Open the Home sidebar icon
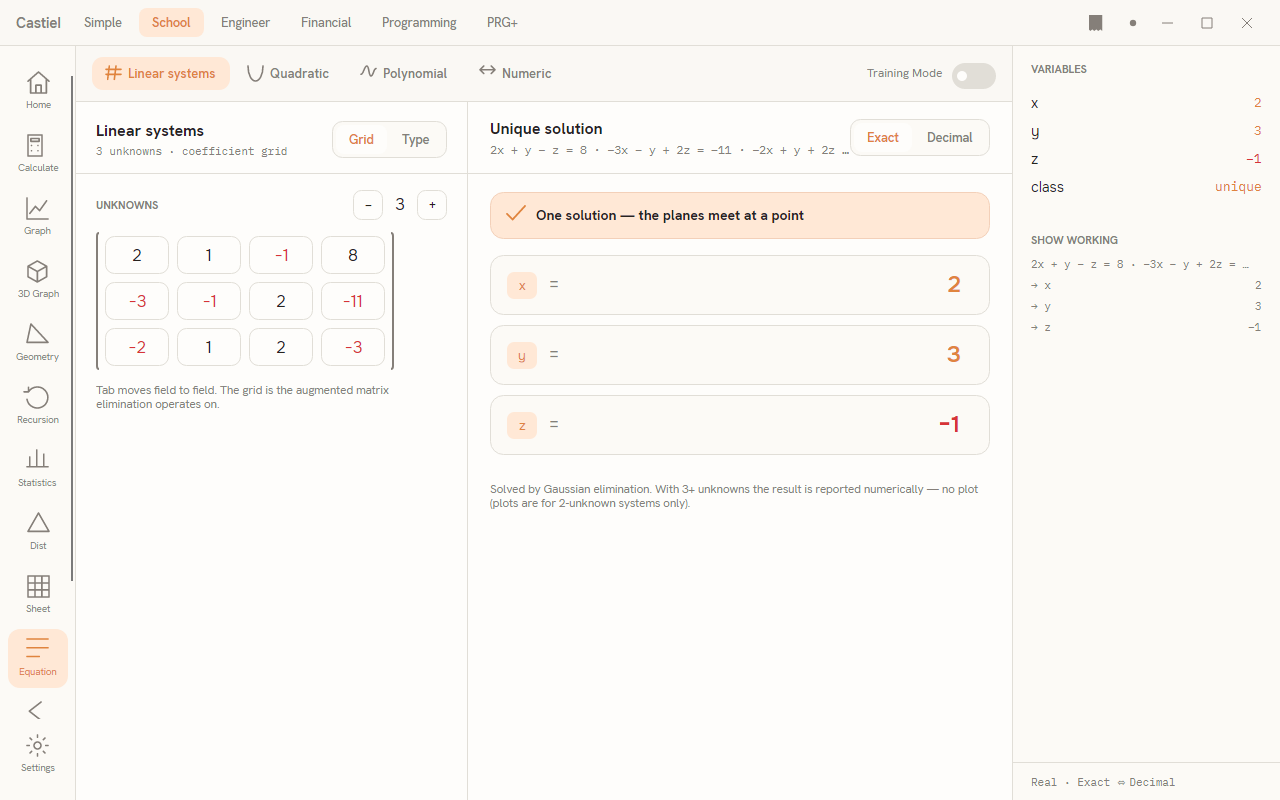This screenshot has width=1280, height=800. [x=38, y=90]
